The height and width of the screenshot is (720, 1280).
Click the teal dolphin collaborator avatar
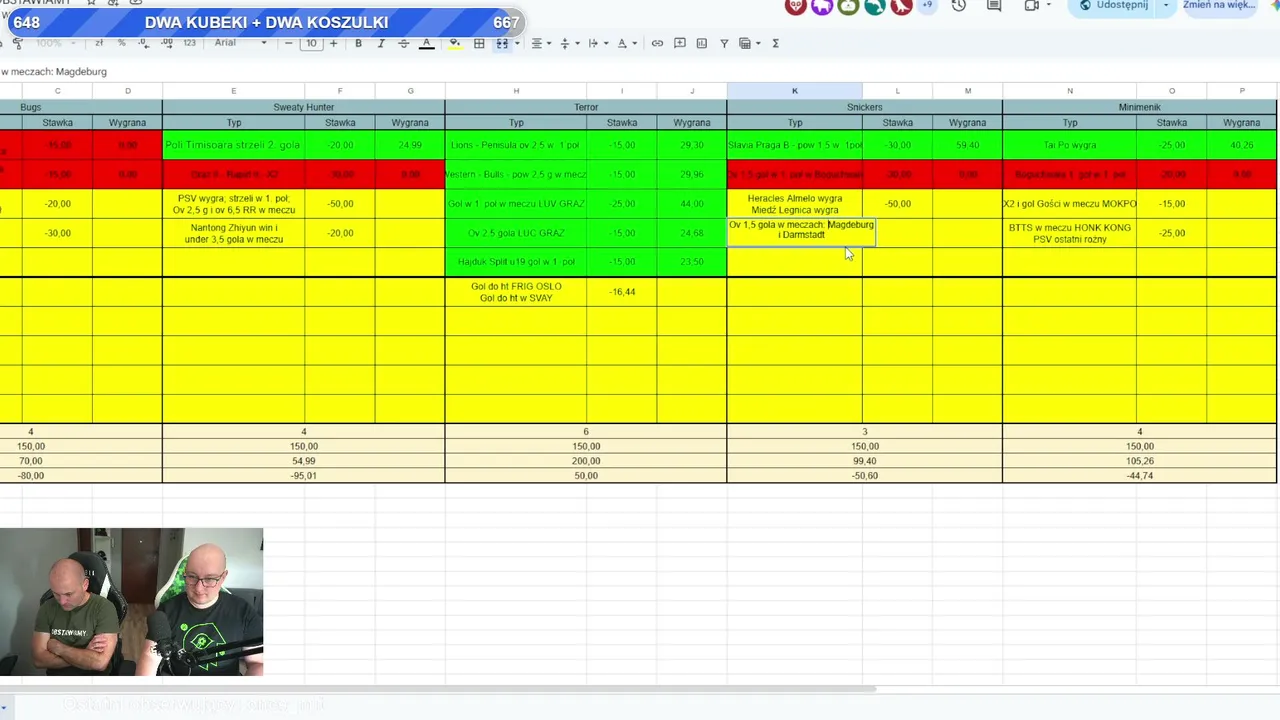(x=875, y=6)
